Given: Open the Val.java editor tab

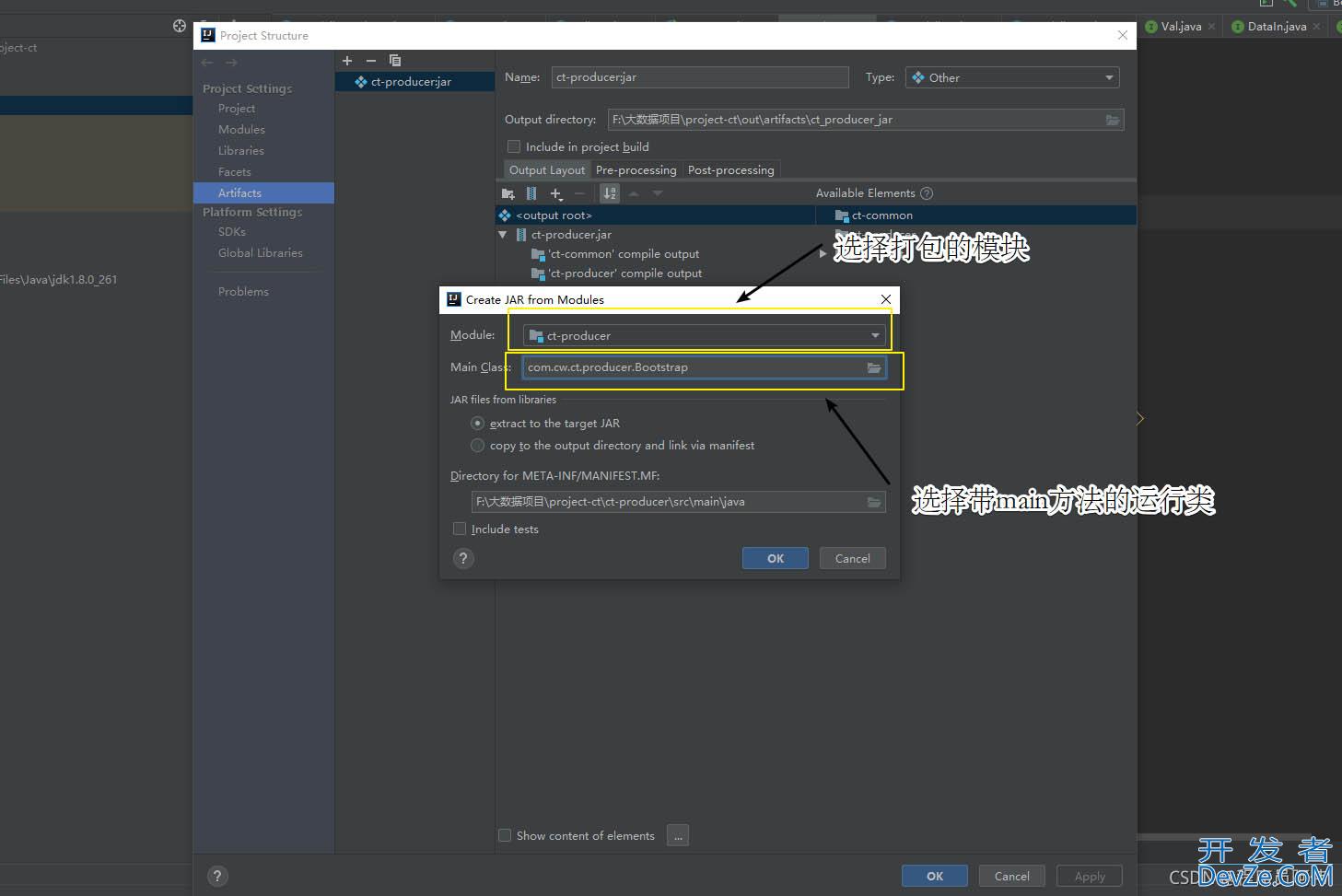Looking at the screenshot, I should (x=1181, y=27).
